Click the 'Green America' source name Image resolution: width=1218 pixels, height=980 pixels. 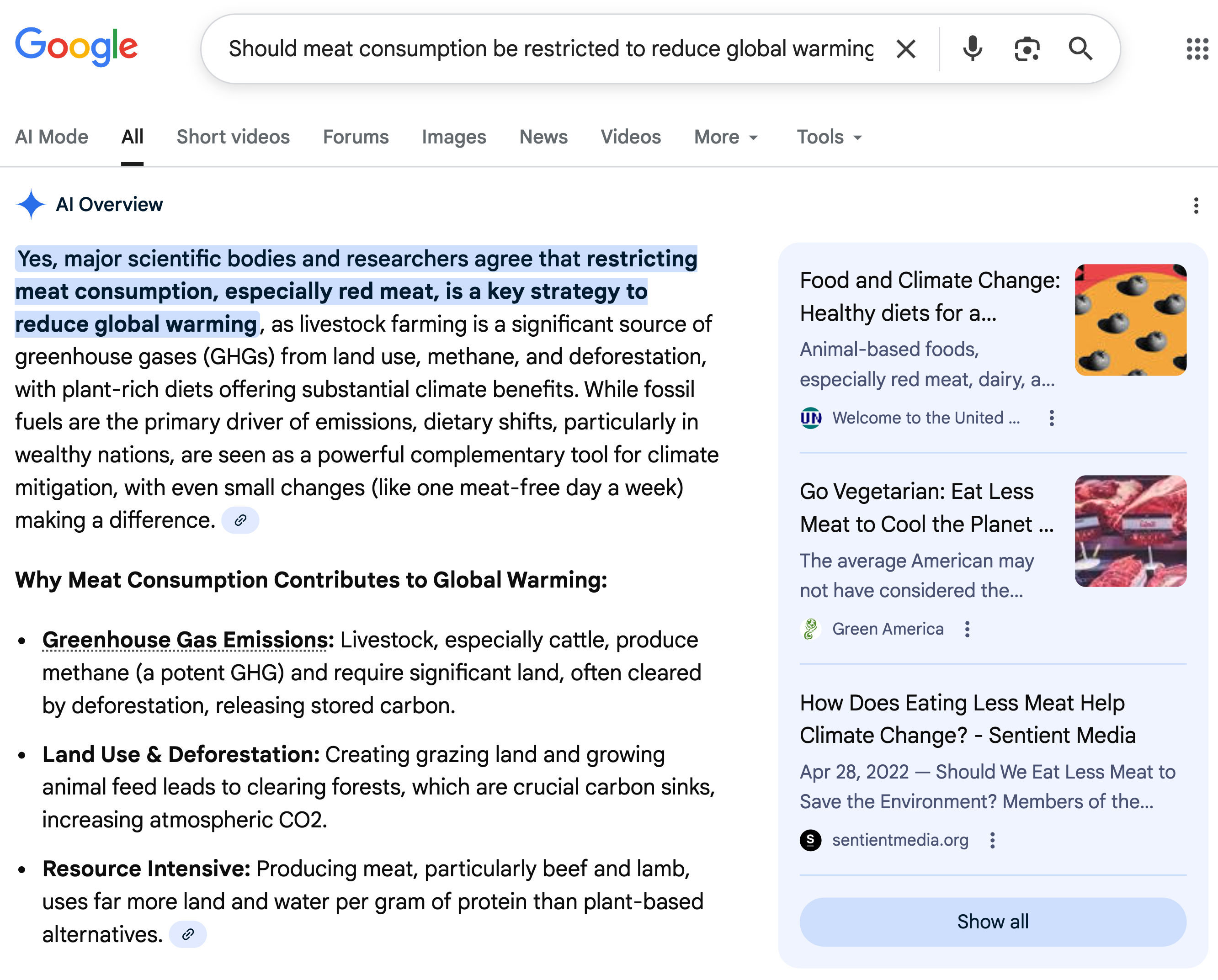[888, 629]
